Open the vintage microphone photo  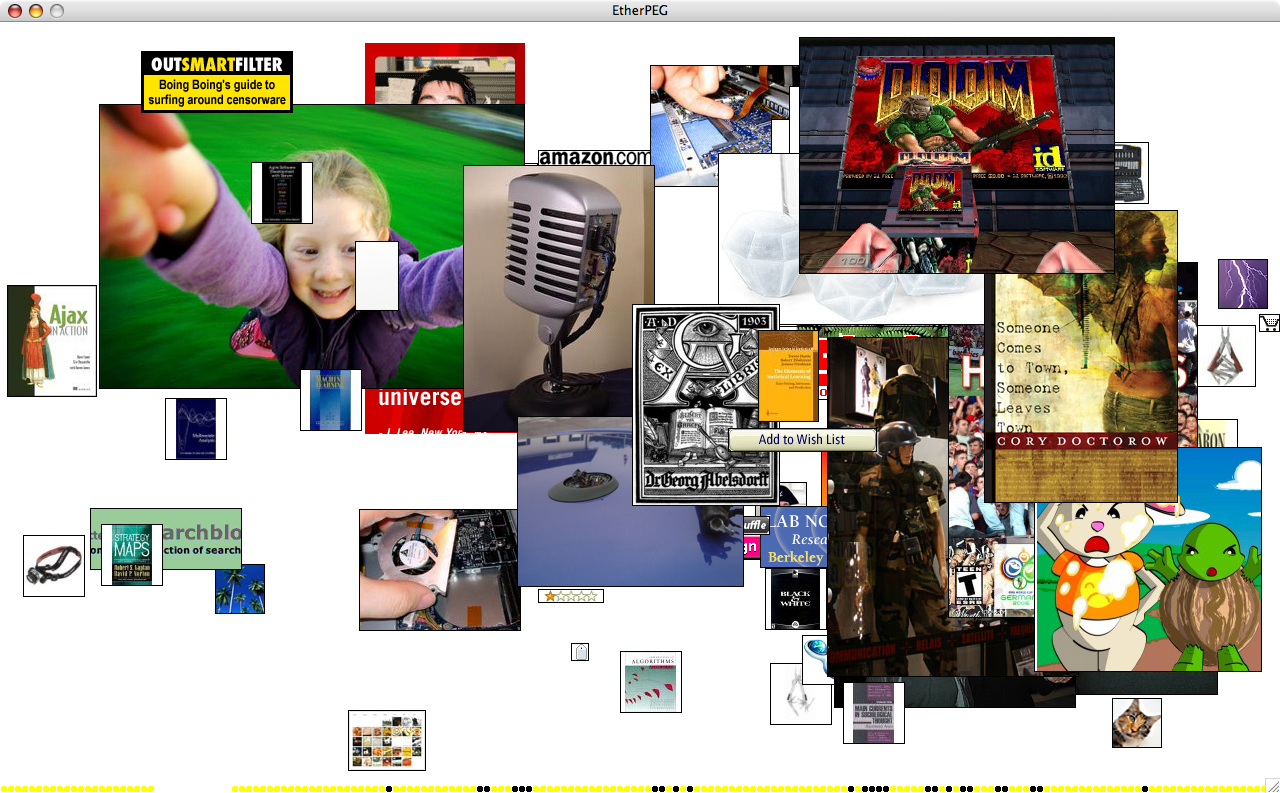559,290
